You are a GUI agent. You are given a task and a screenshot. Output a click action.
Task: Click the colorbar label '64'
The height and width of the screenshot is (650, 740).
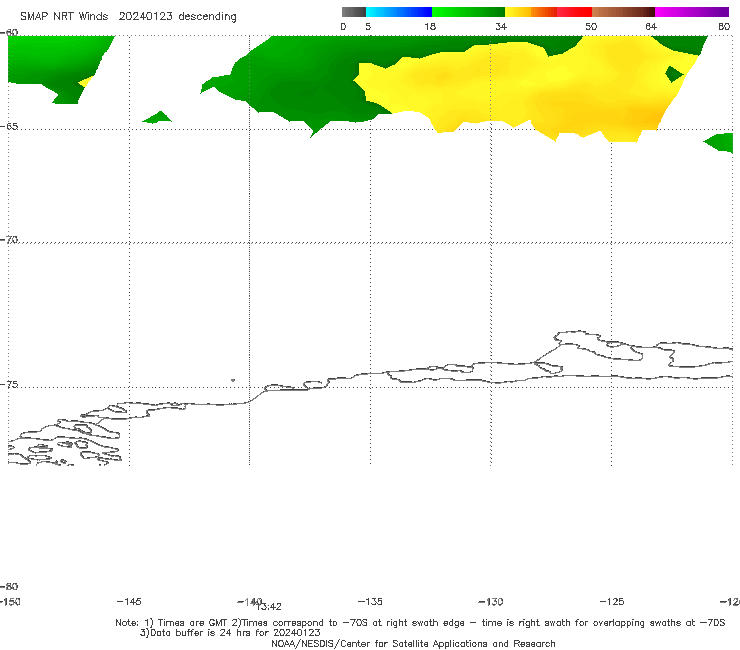651,26
